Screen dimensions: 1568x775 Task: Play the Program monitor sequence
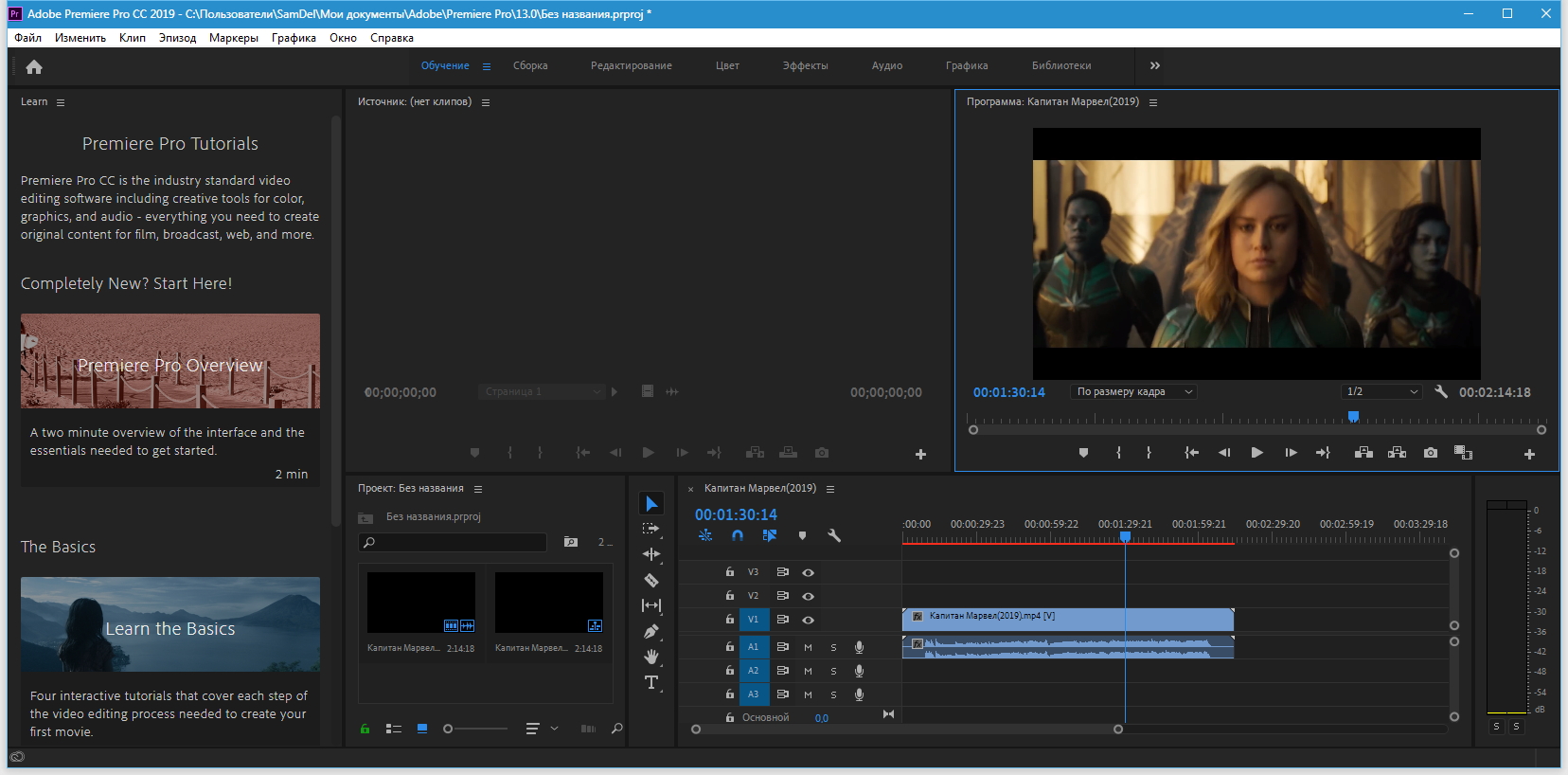1256,453
